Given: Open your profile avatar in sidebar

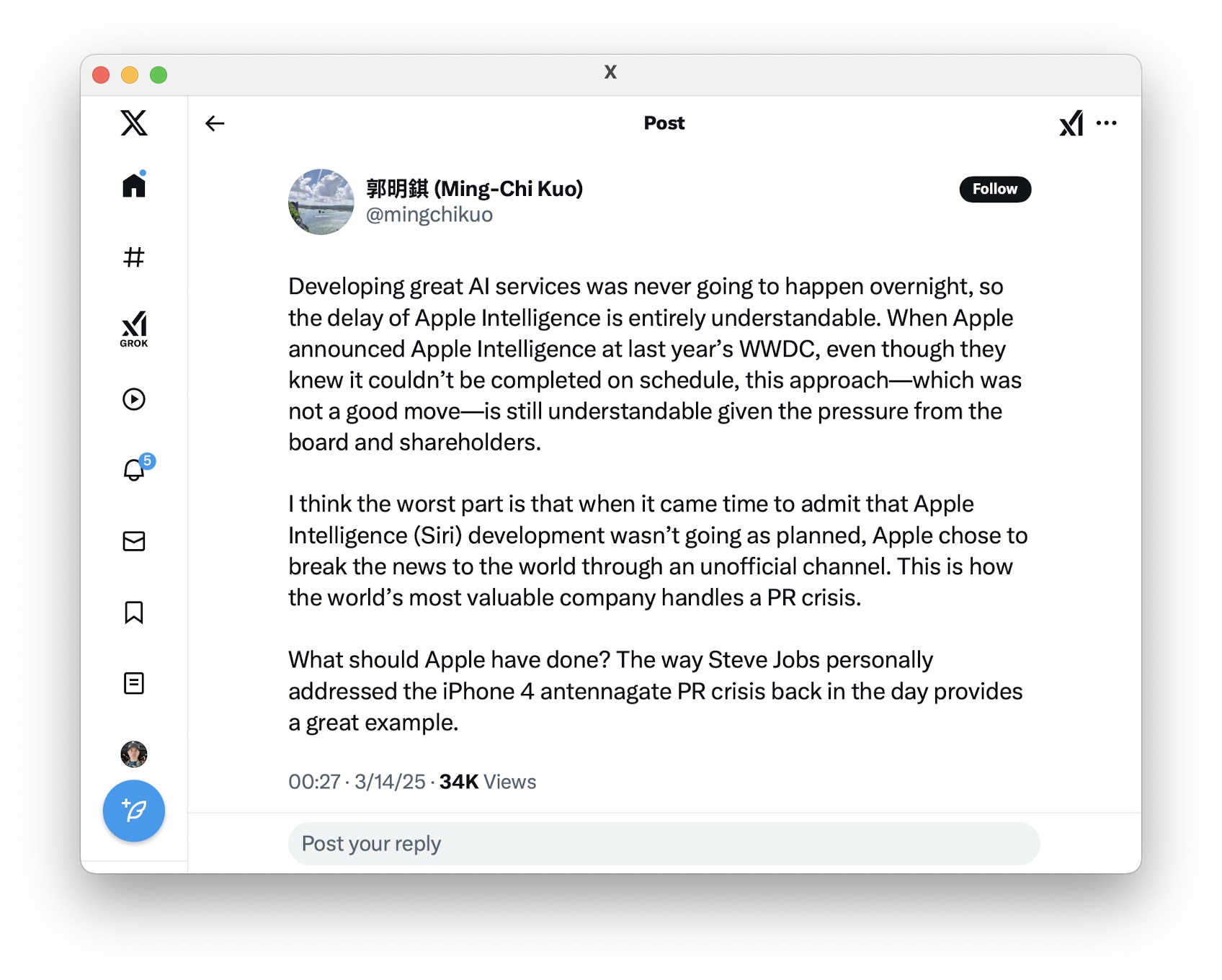Looking at the screenshot, I should click(x=134, y=754).
